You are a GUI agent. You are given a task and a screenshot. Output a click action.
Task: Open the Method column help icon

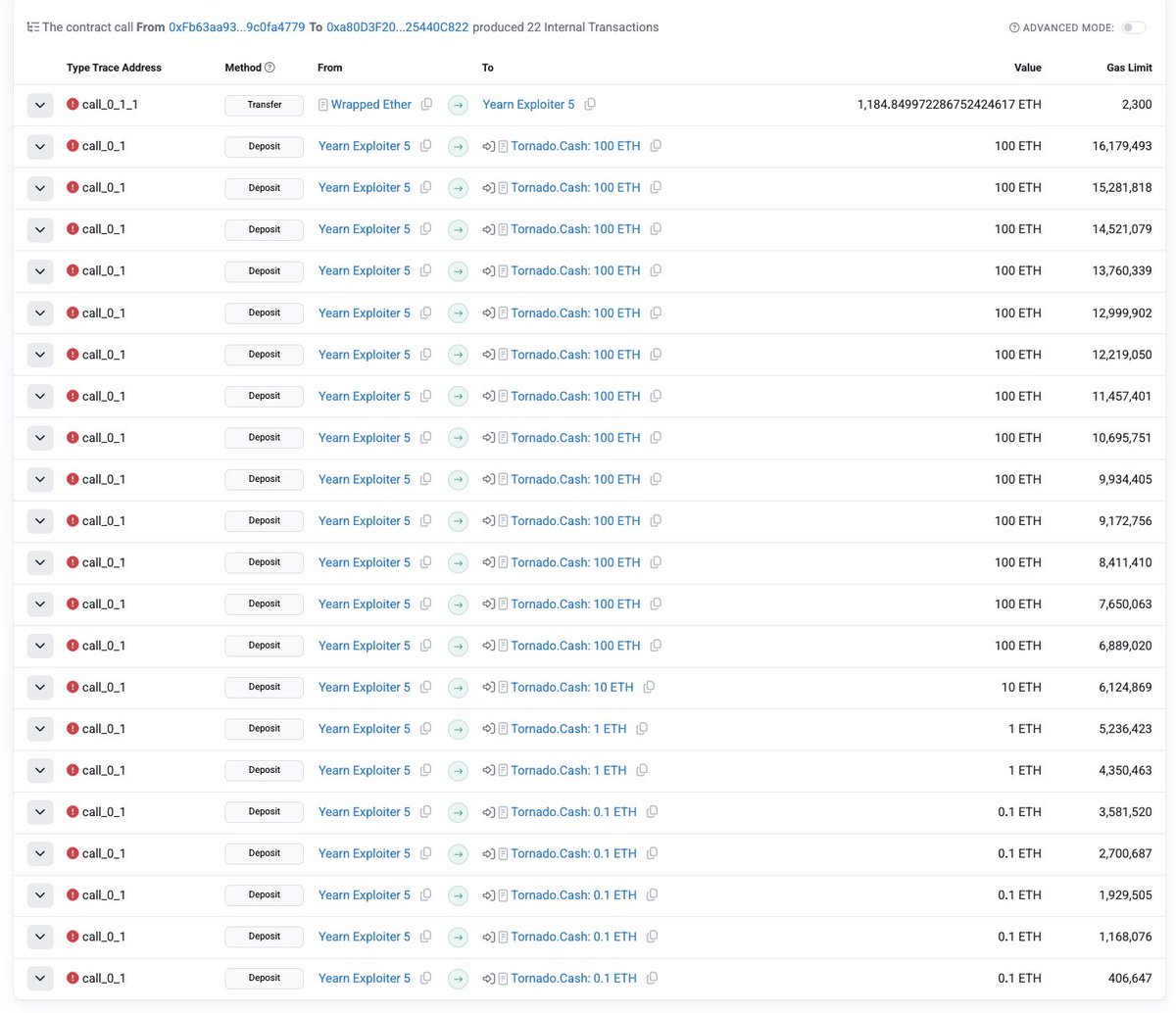point(269,68)
